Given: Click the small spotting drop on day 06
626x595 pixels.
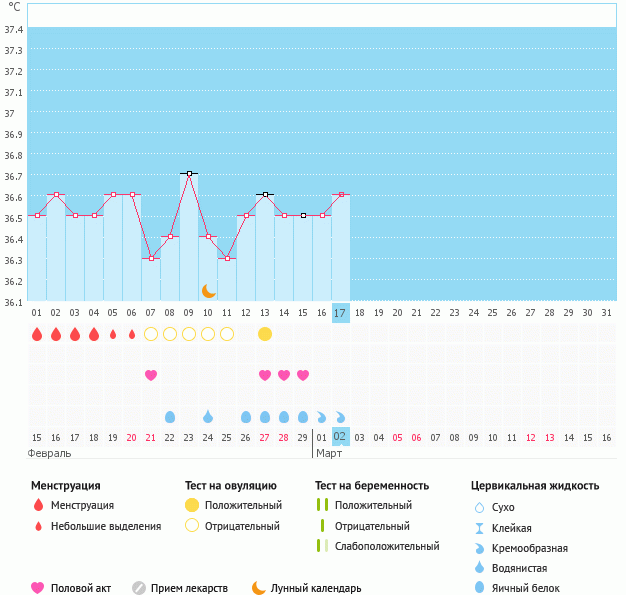Looking at the screenshot, I should (x=132, y=334).
